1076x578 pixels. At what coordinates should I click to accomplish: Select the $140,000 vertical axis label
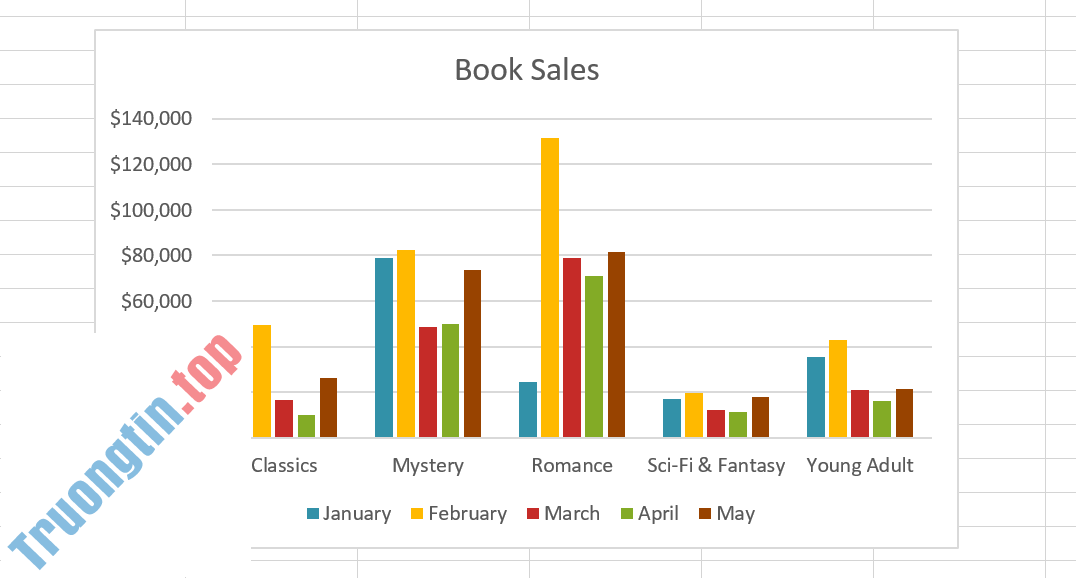(x=151, y=119)
